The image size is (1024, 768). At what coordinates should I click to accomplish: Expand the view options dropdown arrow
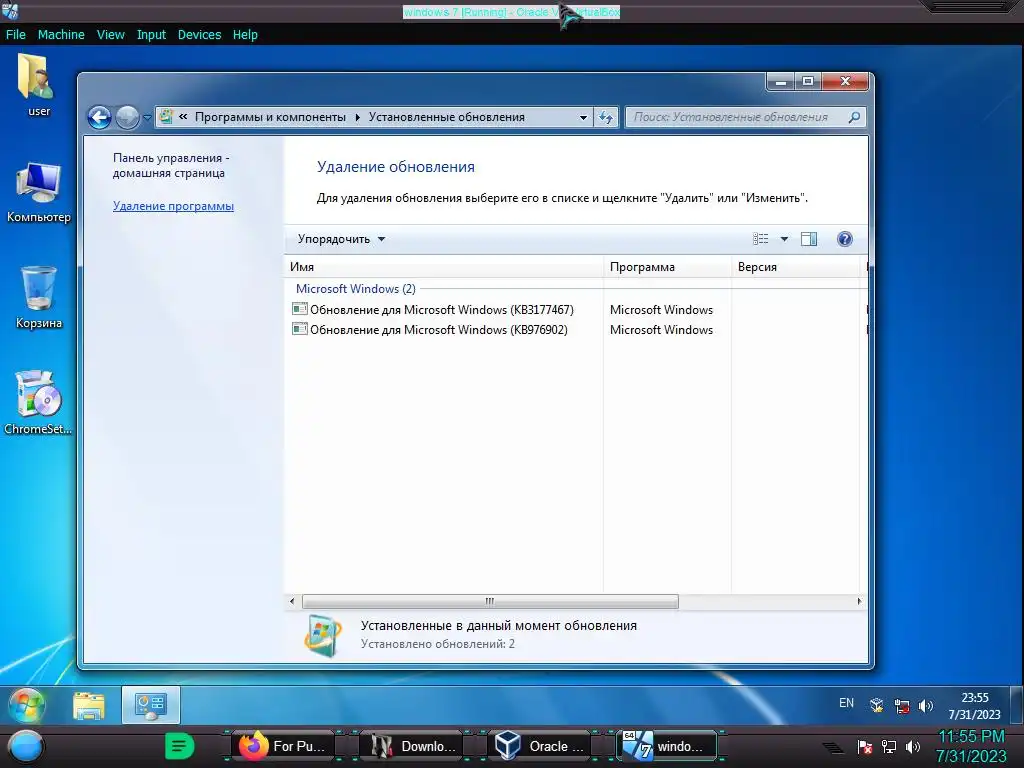click(784, 239)
